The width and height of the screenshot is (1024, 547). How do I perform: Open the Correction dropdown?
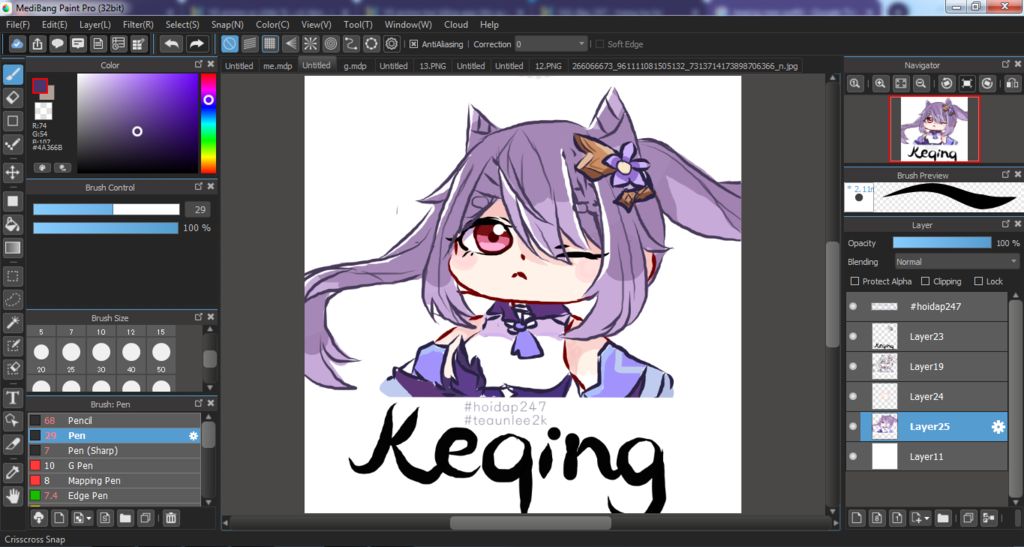point(551,44)
